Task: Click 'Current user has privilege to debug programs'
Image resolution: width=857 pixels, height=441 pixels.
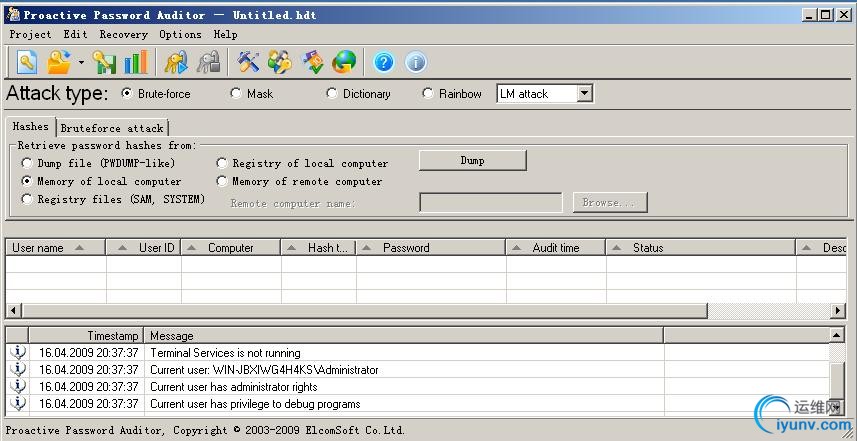Action: click(x=255, y=404)
